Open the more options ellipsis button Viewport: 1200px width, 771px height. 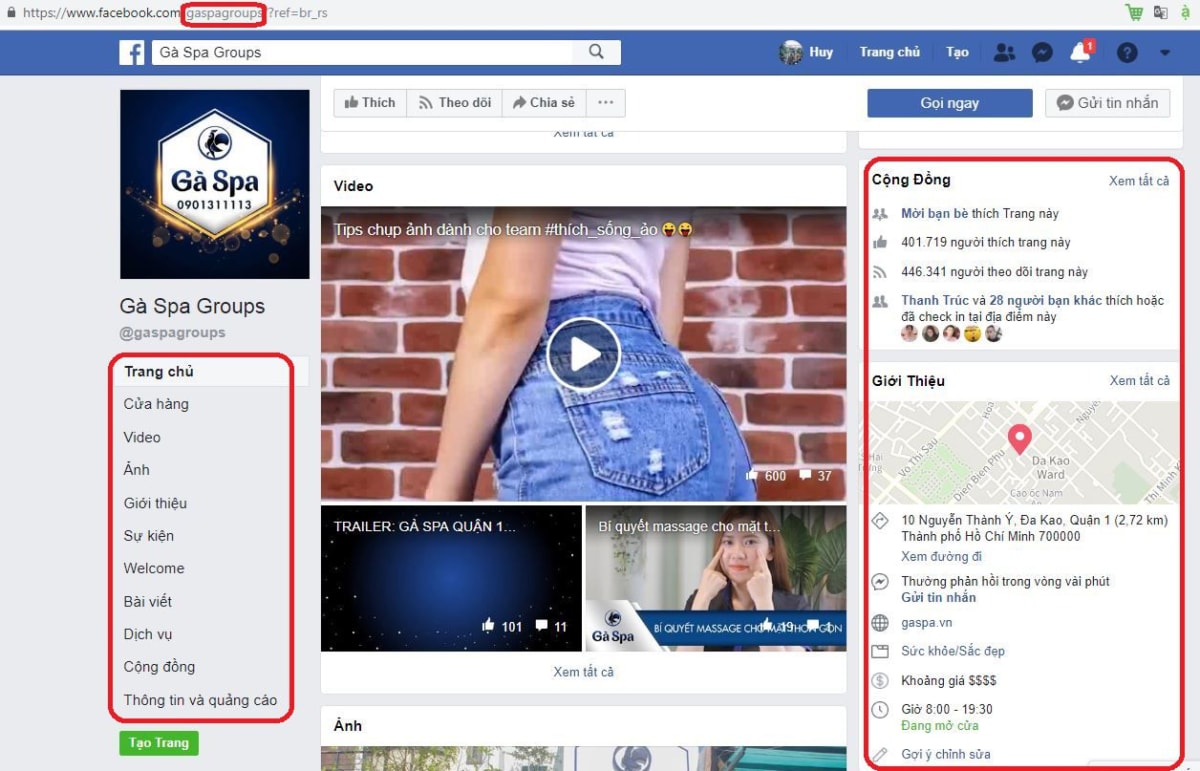pyautogui.click(x=605, y=102)
